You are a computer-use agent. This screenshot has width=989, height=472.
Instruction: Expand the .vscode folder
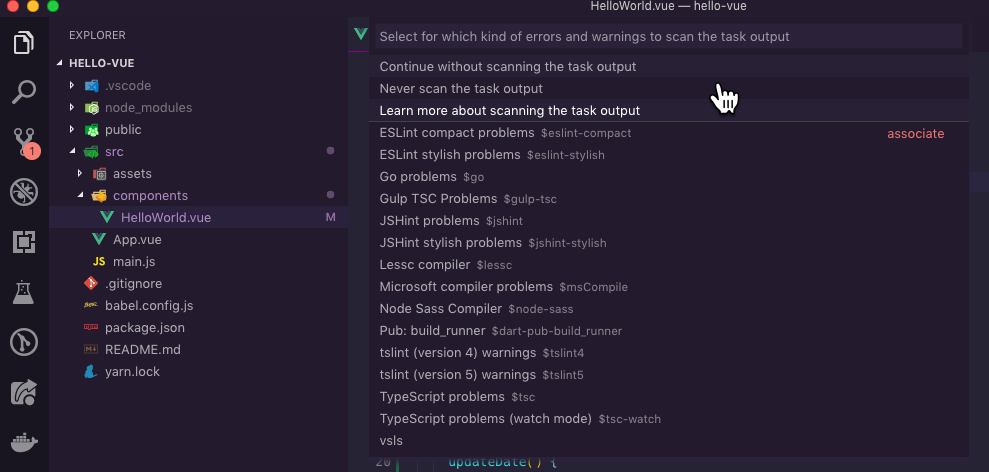coord(72,86)
